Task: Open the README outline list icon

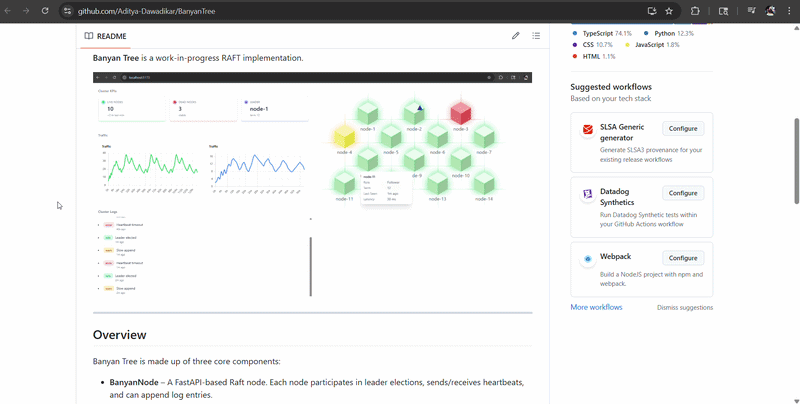Action: pyautogui.click(x=536, y=35)
